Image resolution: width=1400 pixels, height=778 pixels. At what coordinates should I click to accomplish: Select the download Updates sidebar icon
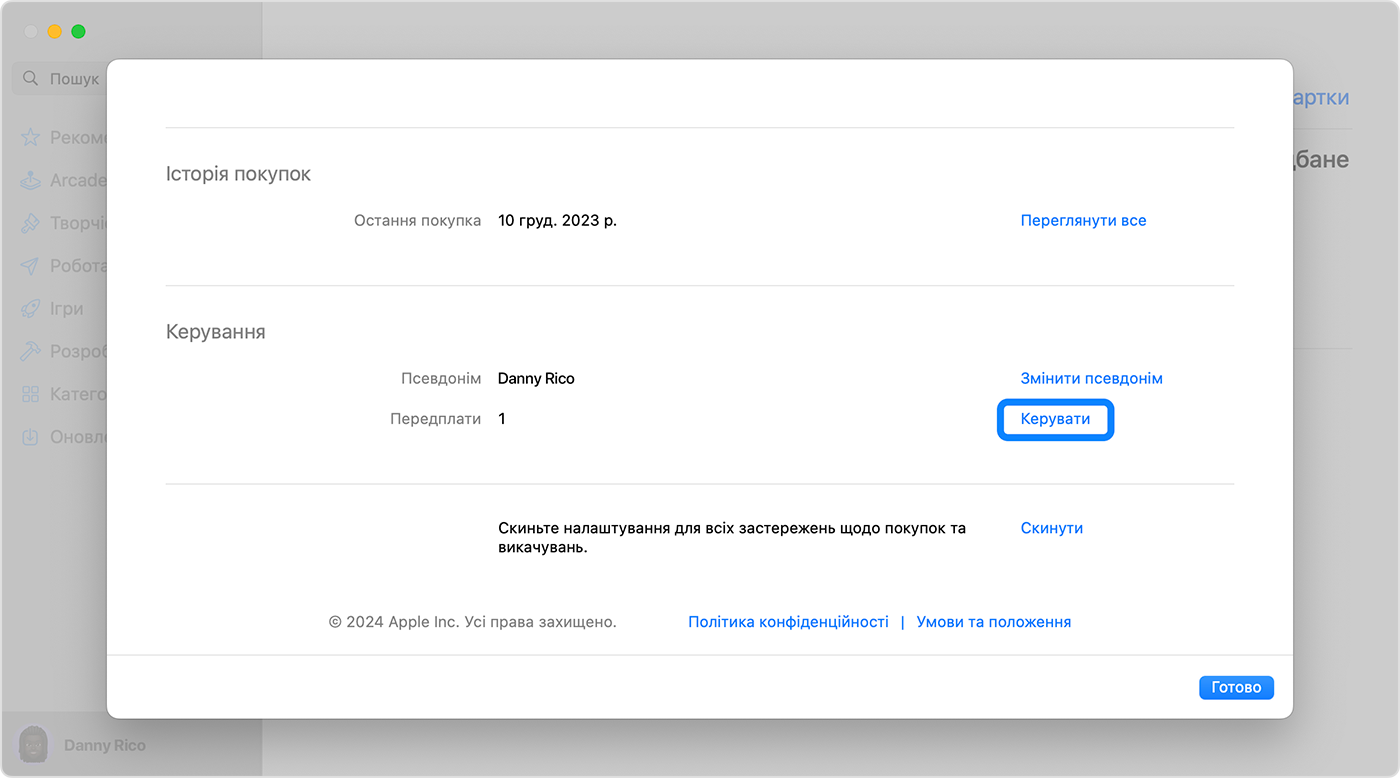(x=31, y=437)
